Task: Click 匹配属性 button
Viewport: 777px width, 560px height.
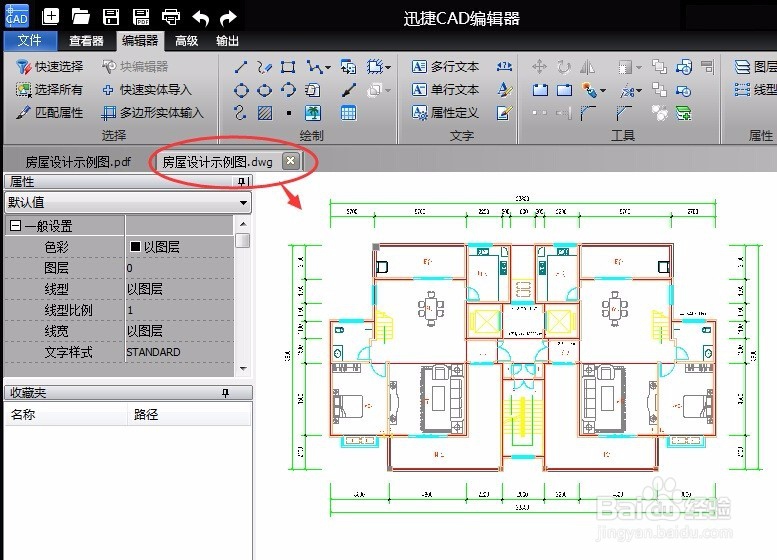Action: click(49, 113)
